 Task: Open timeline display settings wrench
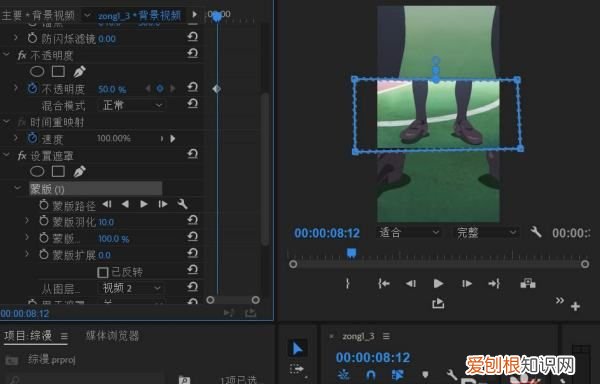pyautogui.click(x=452, y=374)
